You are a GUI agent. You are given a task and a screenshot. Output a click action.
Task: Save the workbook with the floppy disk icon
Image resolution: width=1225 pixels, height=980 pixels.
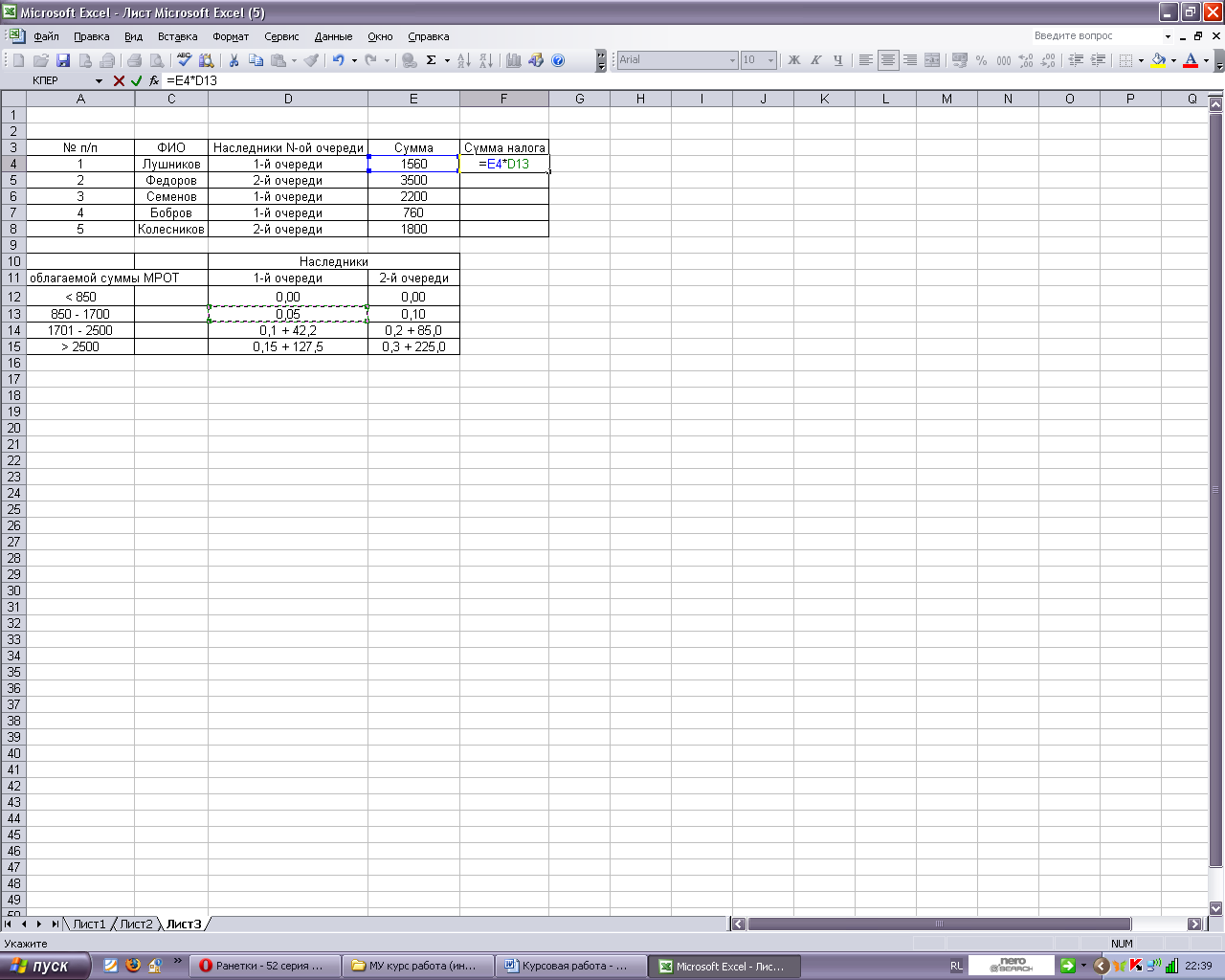(63, 60)
